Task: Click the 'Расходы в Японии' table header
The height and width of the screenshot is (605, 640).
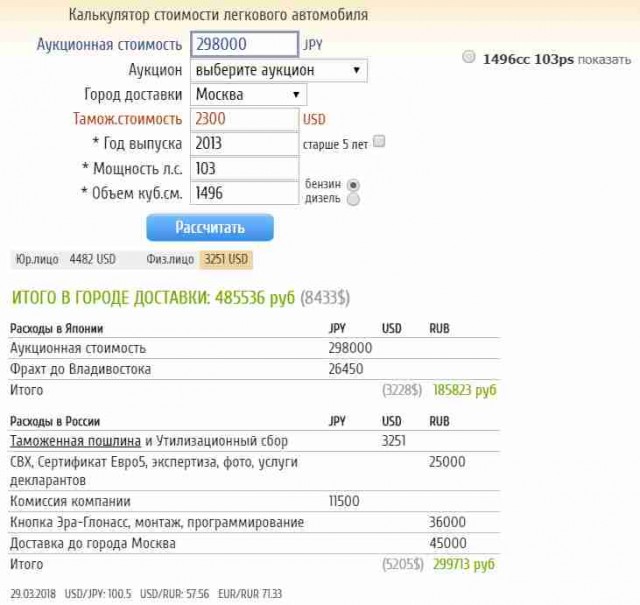Action: coord(56,328)
